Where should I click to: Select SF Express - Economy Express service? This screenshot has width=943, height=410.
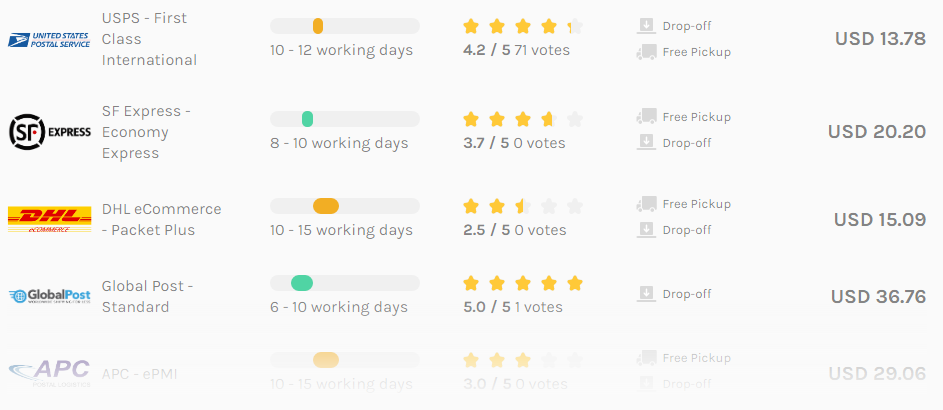(x=146, y=132)
